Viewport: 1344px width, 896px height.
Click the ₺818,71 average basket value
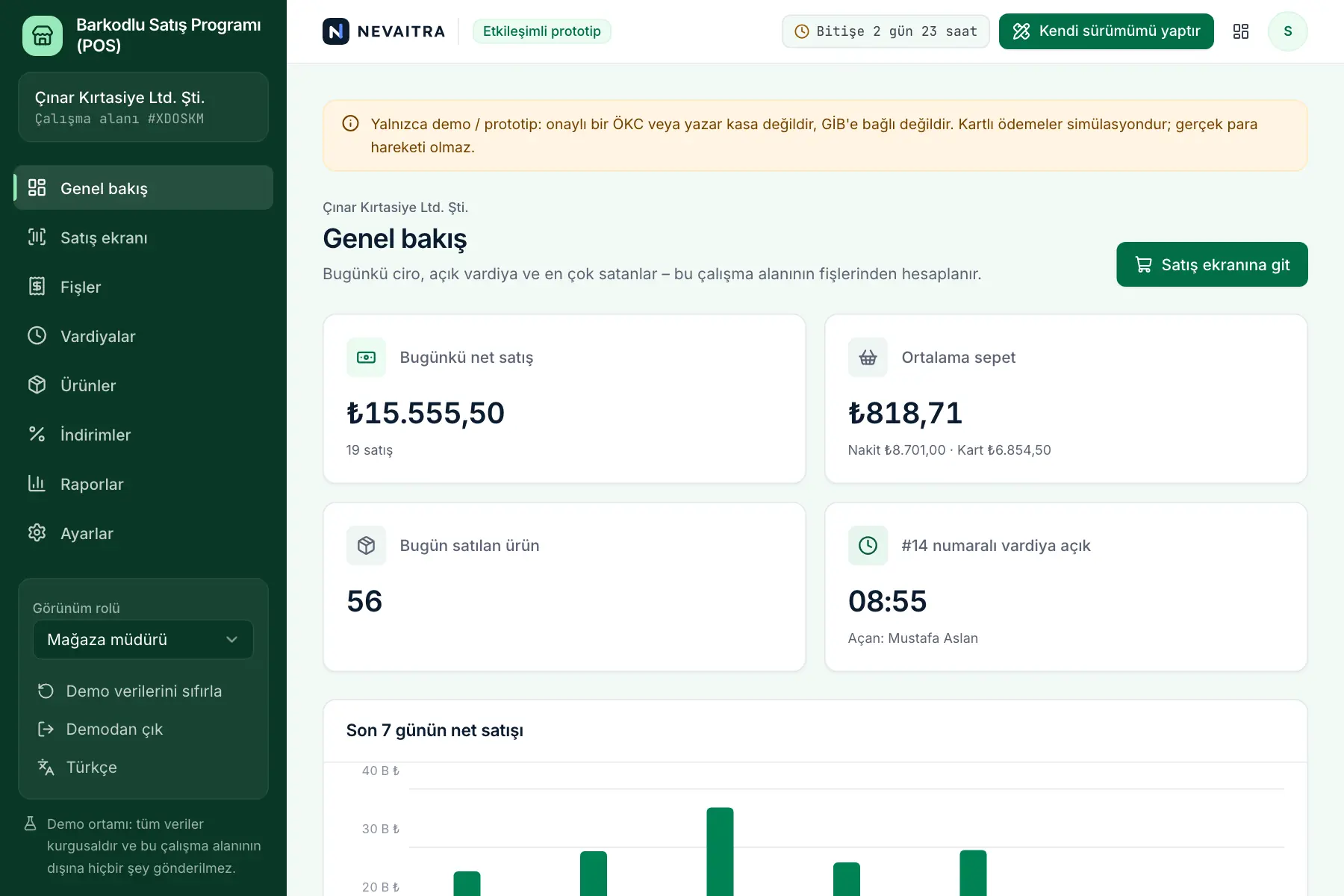click(905, 413)
